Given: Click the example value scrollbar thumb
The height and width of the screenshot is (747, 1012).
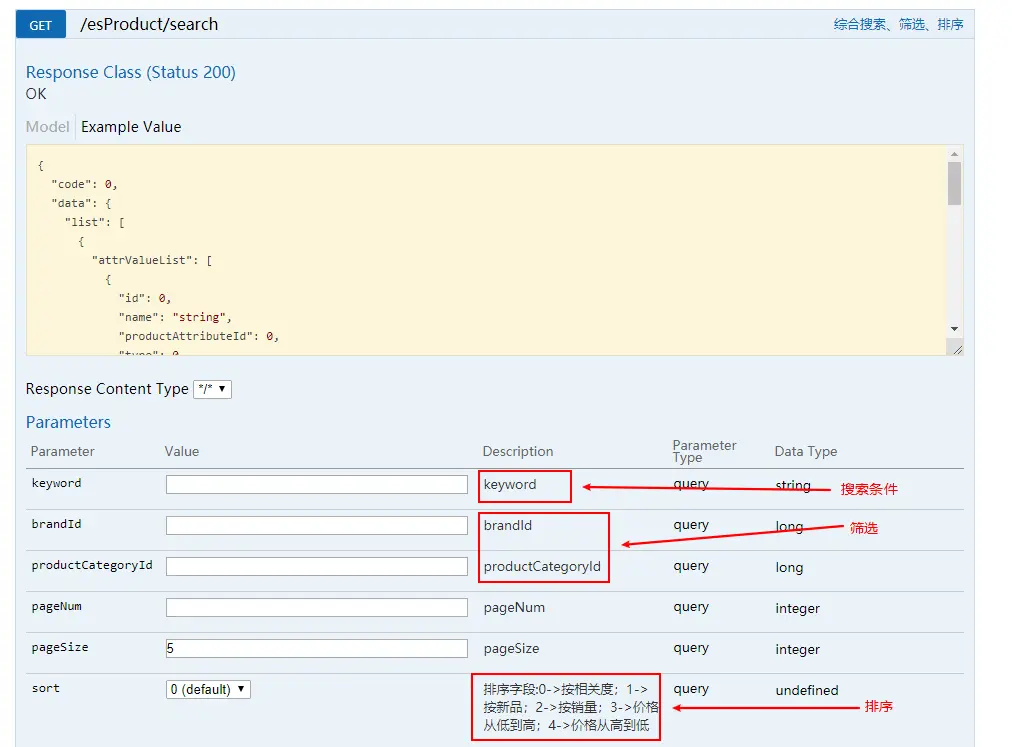Looking at the screenshot, I should [x=954, y=183].
